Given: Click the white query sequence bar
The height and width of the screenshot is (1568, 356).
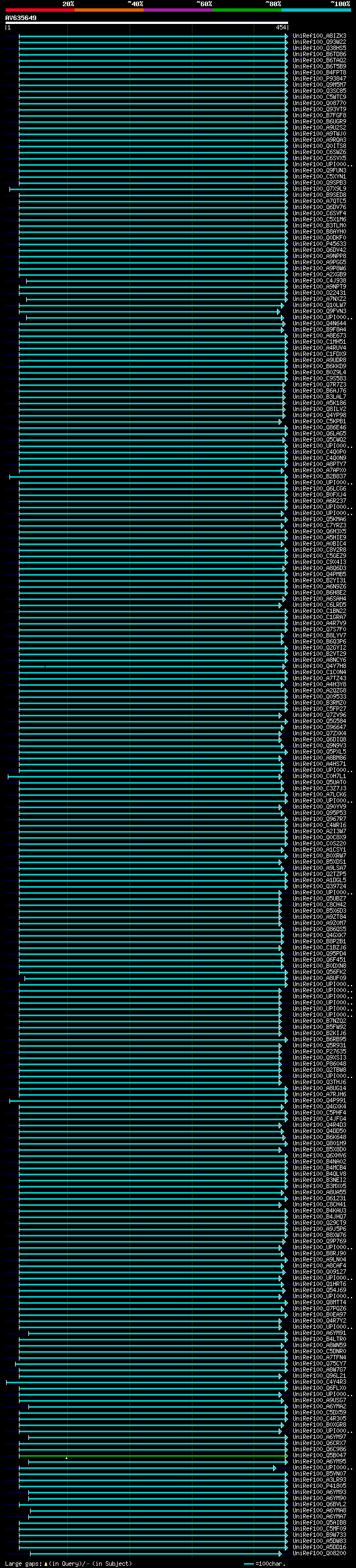Looking at the screenshot, I should click(x=147, y=22).
